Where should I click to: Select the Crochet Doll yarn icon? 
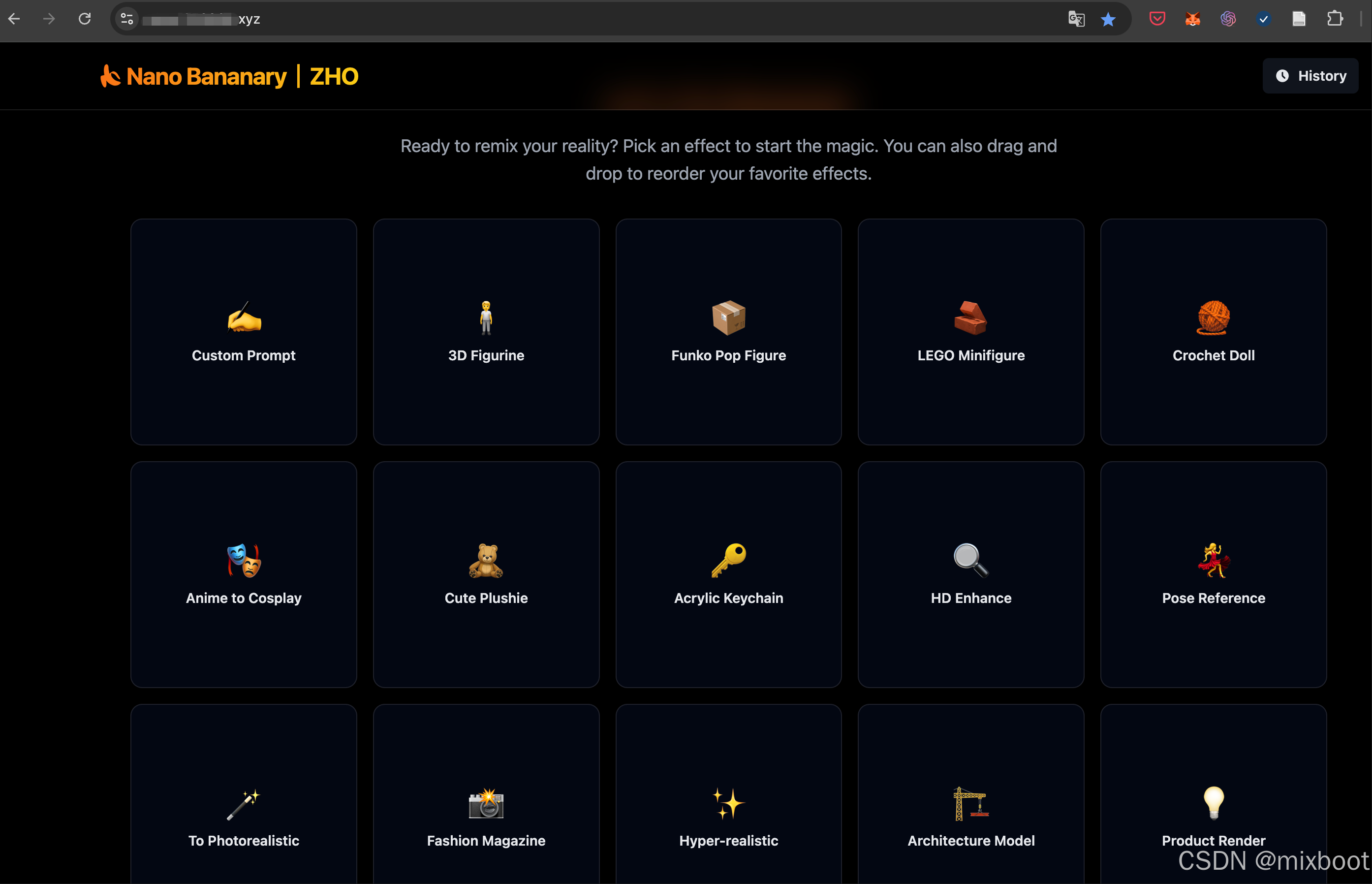(1213, 317)
